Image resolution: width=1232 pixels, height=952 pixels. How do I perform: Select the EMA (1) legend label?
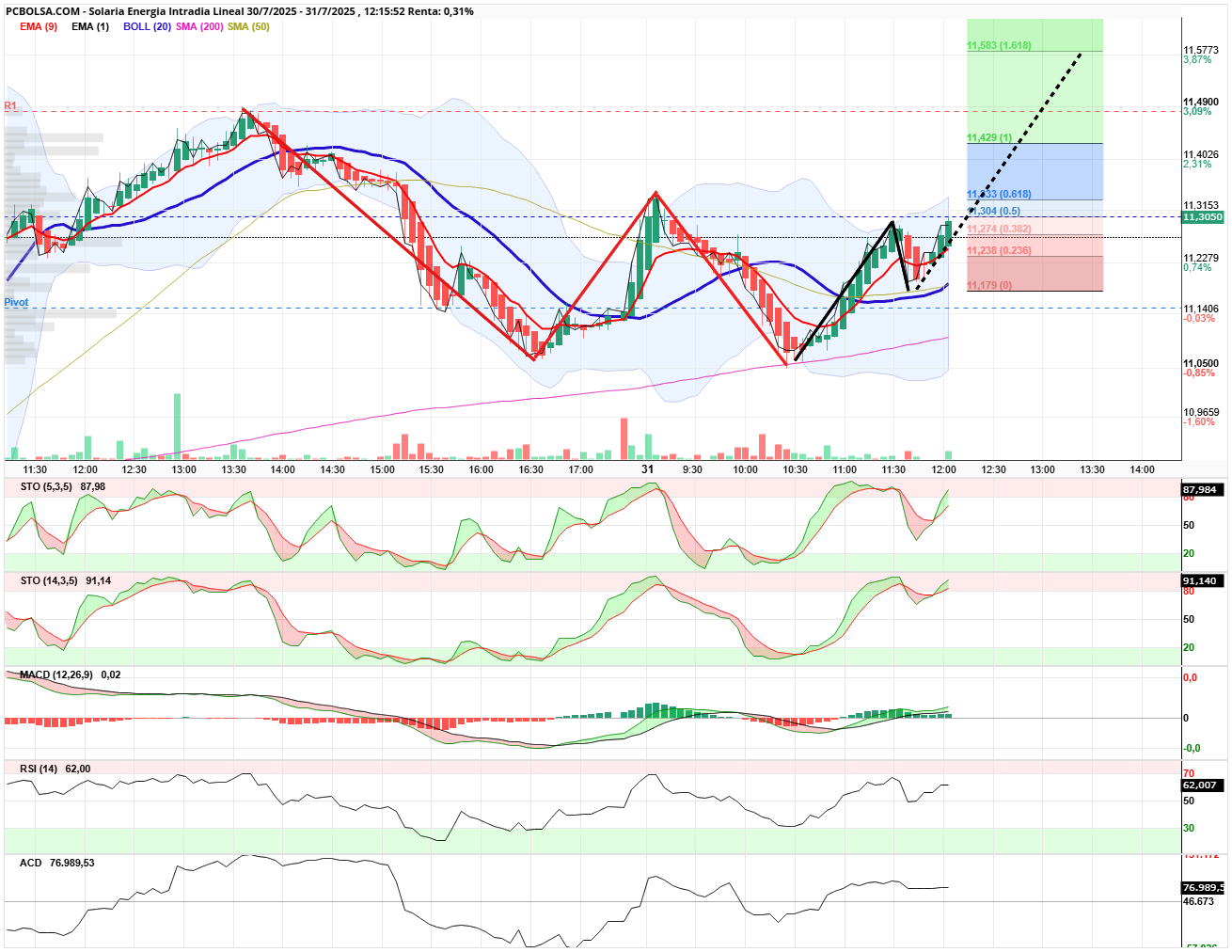(90, 26)
